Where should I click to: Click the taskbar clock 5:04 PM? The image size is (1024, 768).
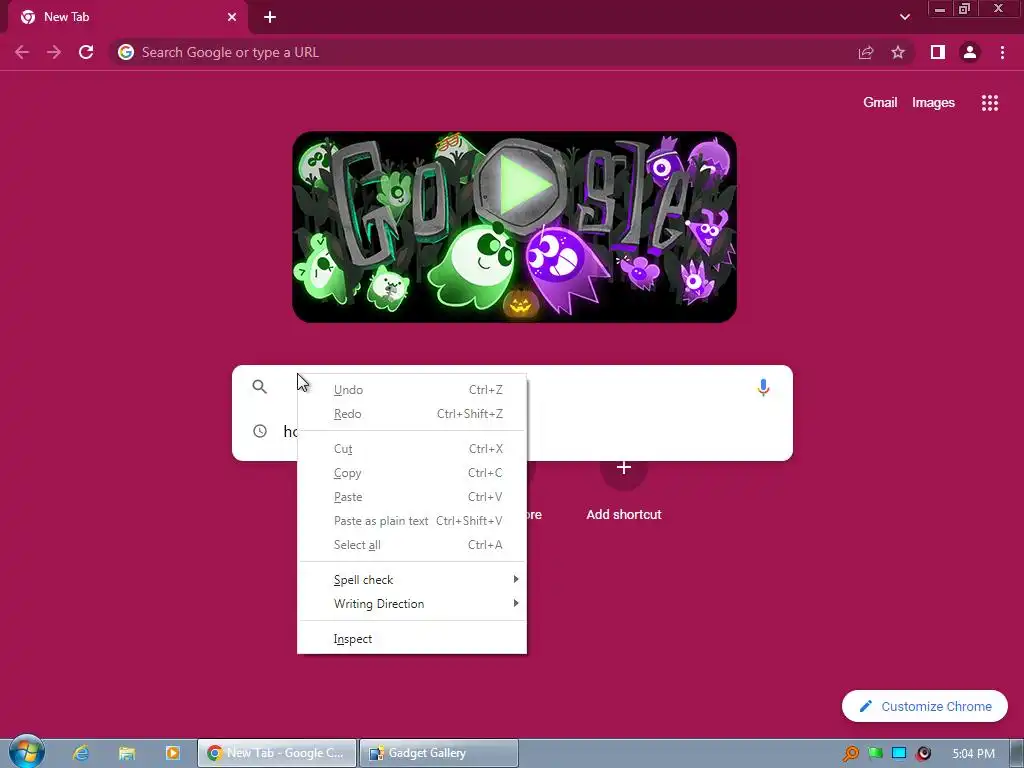pos(974,754)
